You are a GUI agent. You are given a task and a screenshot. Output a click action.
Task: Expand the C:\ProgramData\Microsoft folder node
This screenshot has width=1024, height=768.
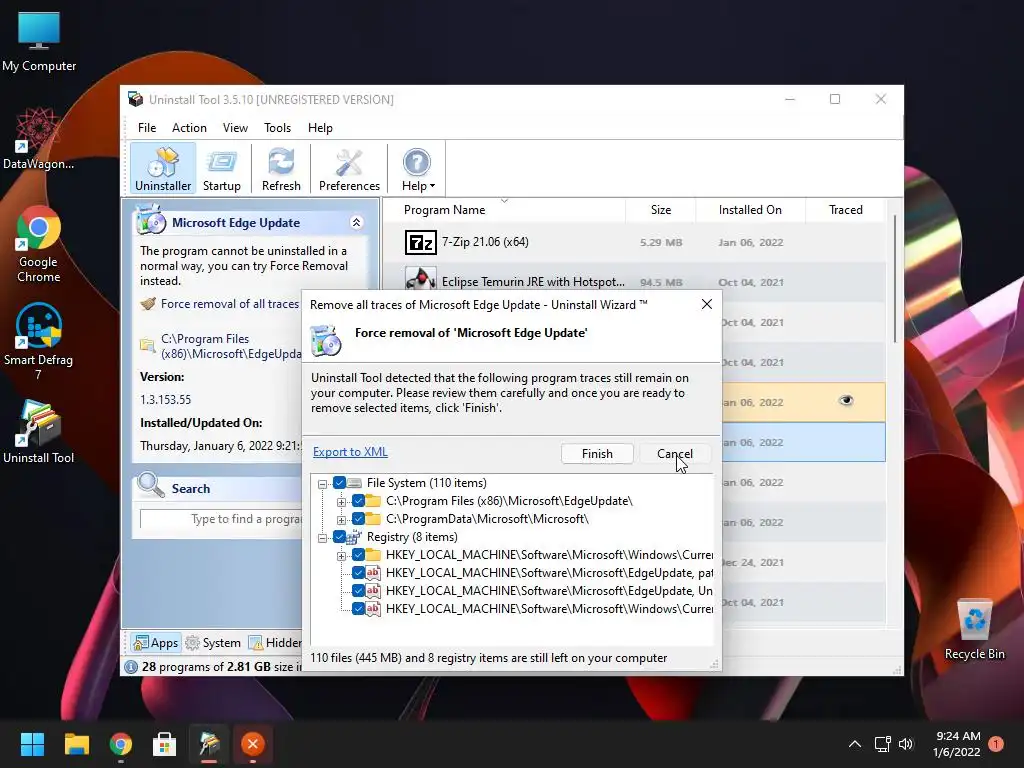point(341,520)
